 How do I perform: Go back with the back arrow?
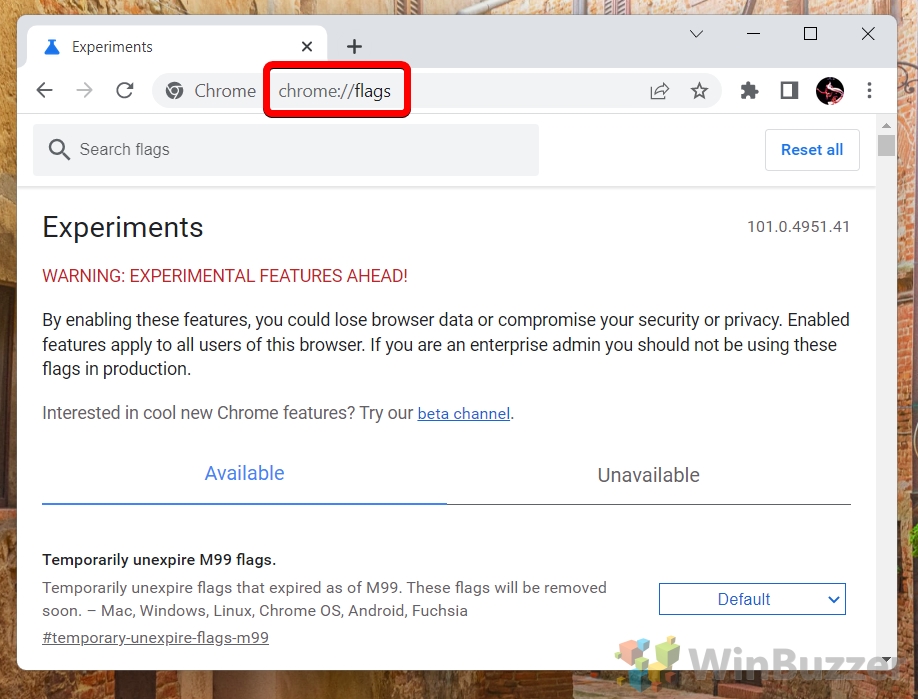44,90
